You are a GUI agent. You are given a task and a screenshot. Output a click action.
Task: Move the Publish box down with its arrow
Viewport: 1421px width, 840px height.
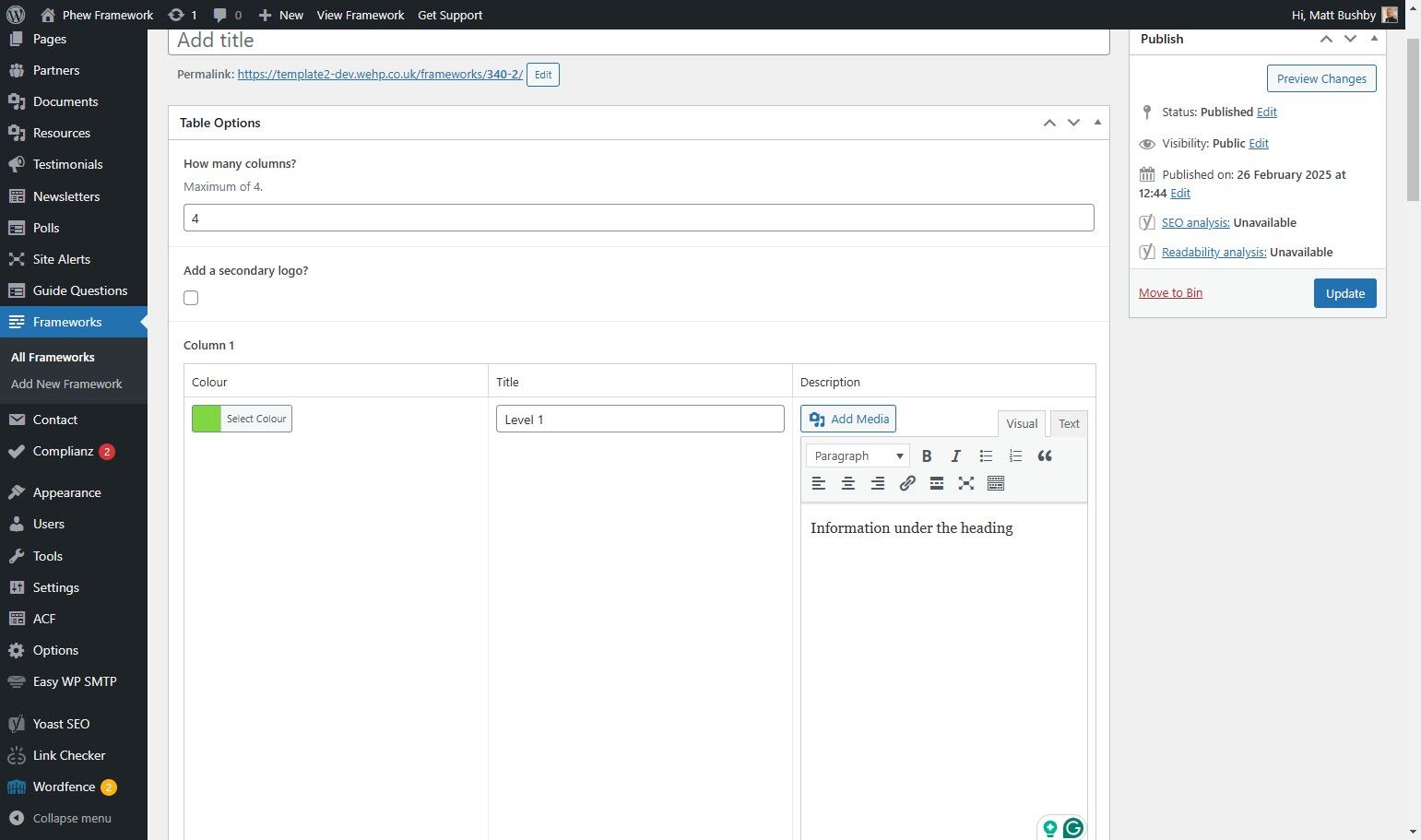[x=1350, y=39]
